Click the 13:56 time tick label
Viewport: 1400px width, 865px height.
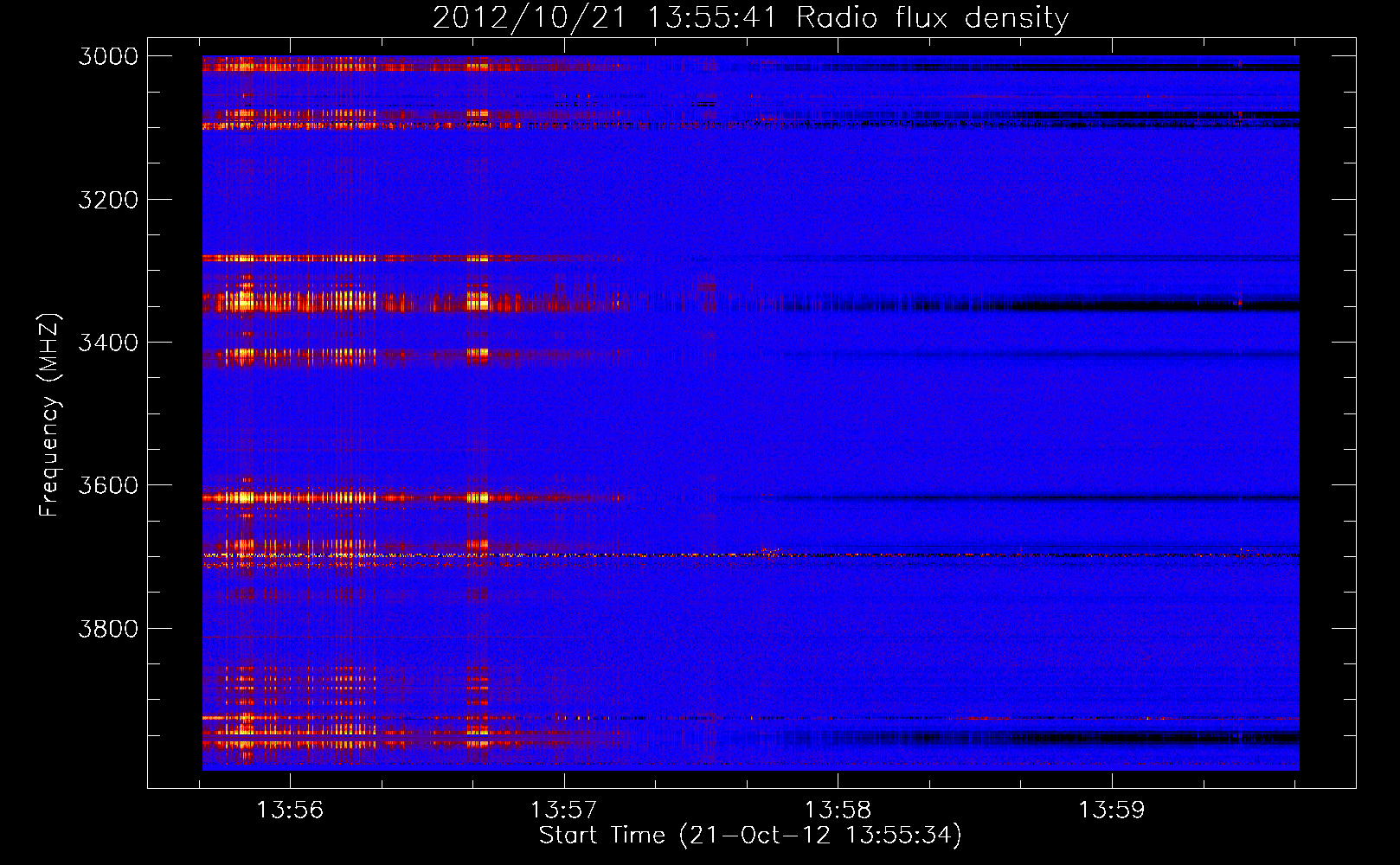pyautogui.click(x=290, y=810)
